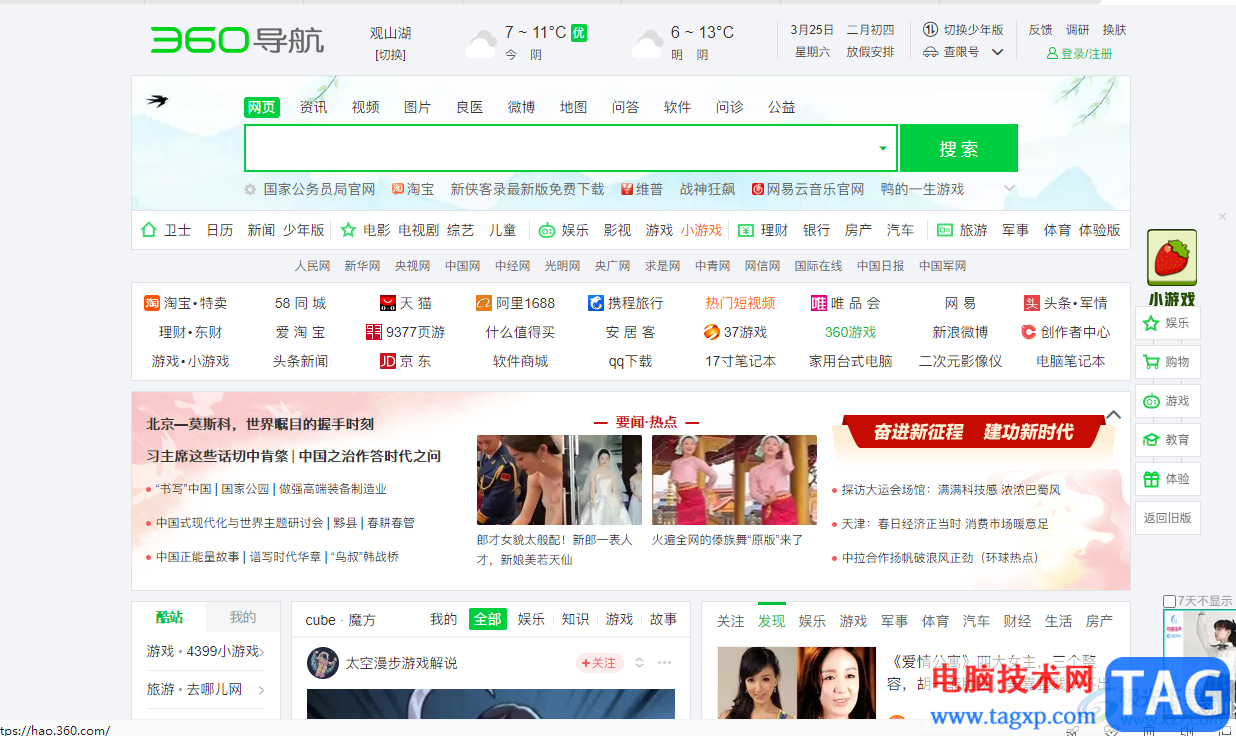Open the more options dots on feed post
This screenshot has height=736, width=1236.
point(665,663)
